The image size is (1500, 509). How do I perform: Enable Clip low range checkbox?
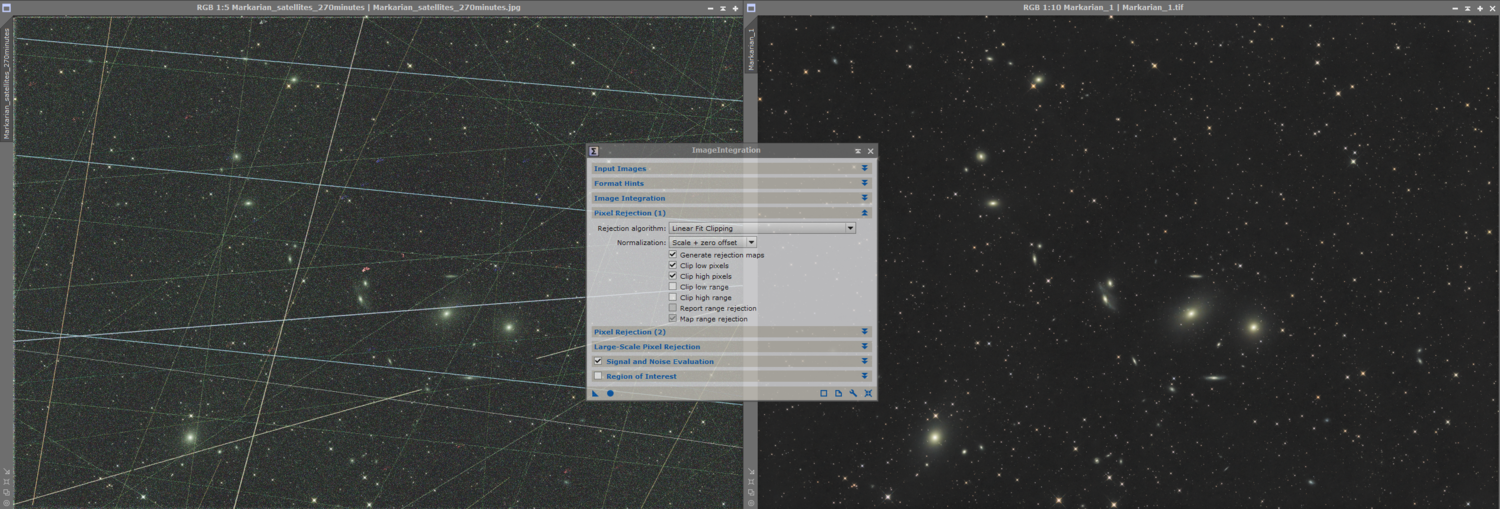[x=673, y=287]
